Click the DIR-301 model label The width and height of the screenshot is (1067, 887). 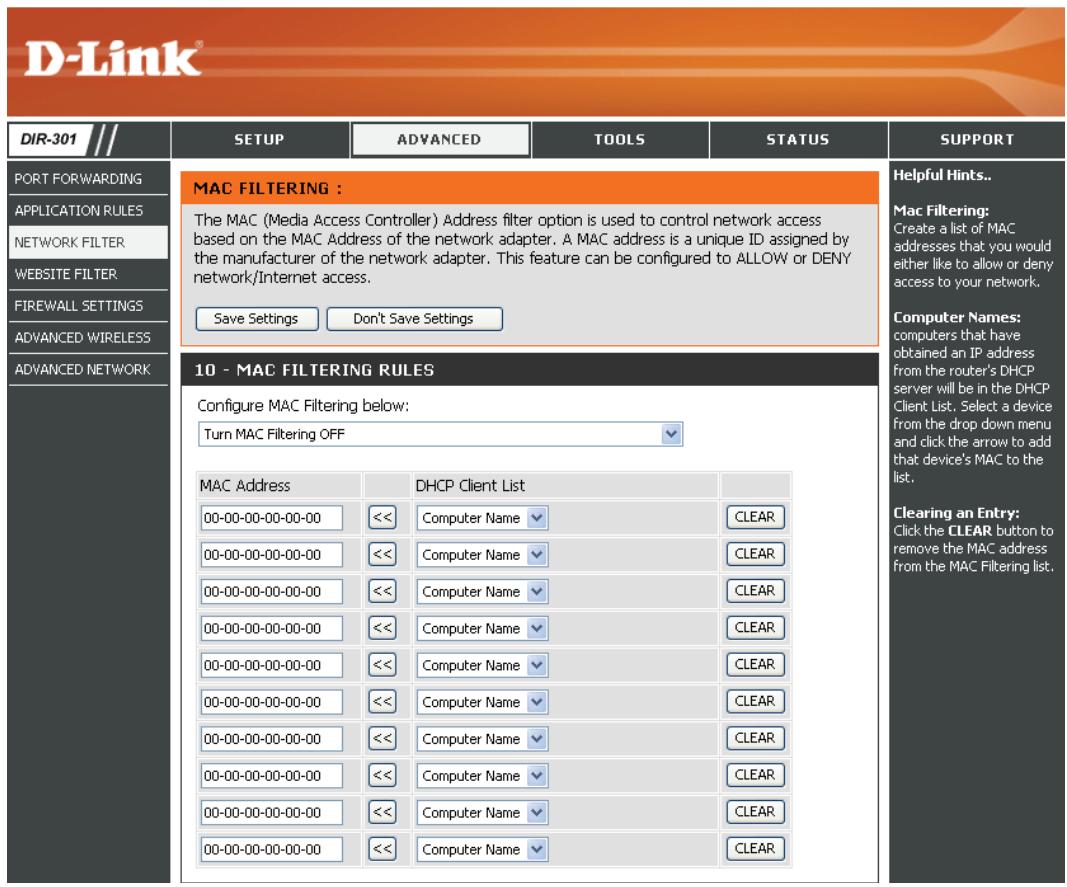(48, 140)
